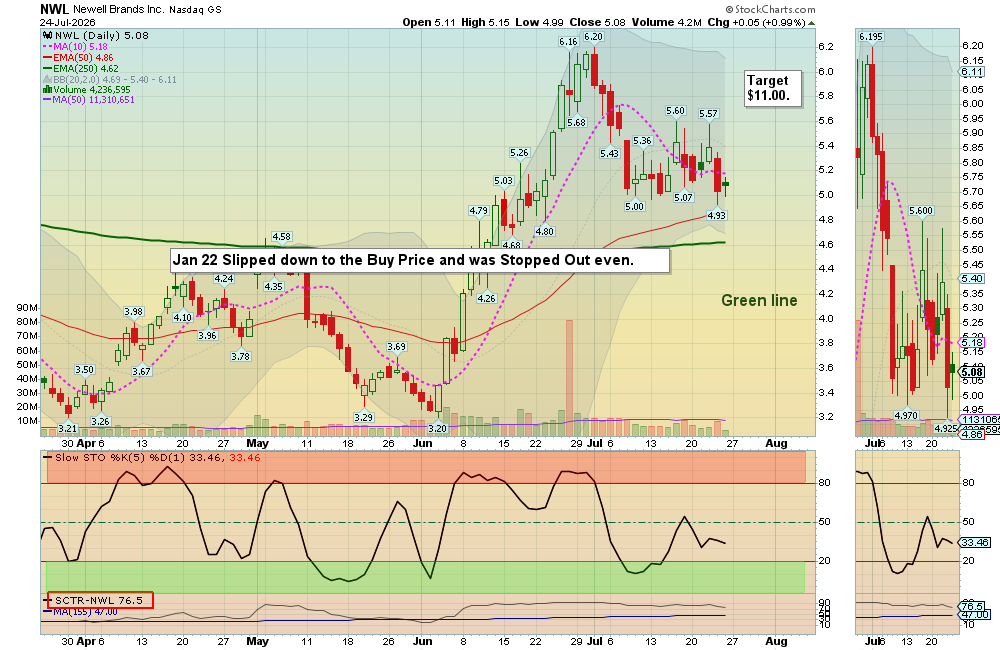Click the volume bars icon in legend

coord(47,90)
